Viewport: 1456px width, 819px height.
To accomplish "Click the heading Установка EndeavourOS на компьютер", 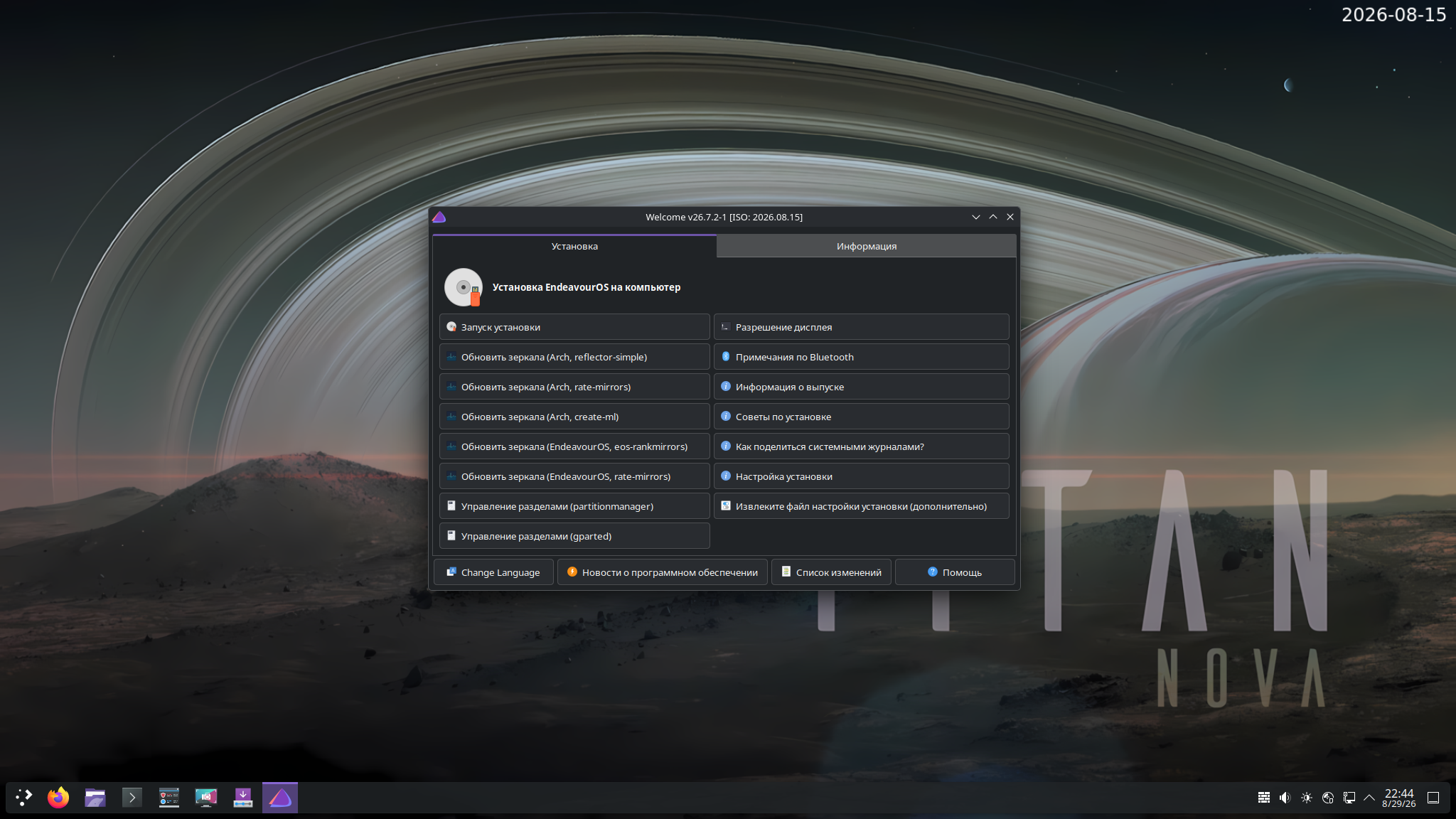I will click(587, 287).
